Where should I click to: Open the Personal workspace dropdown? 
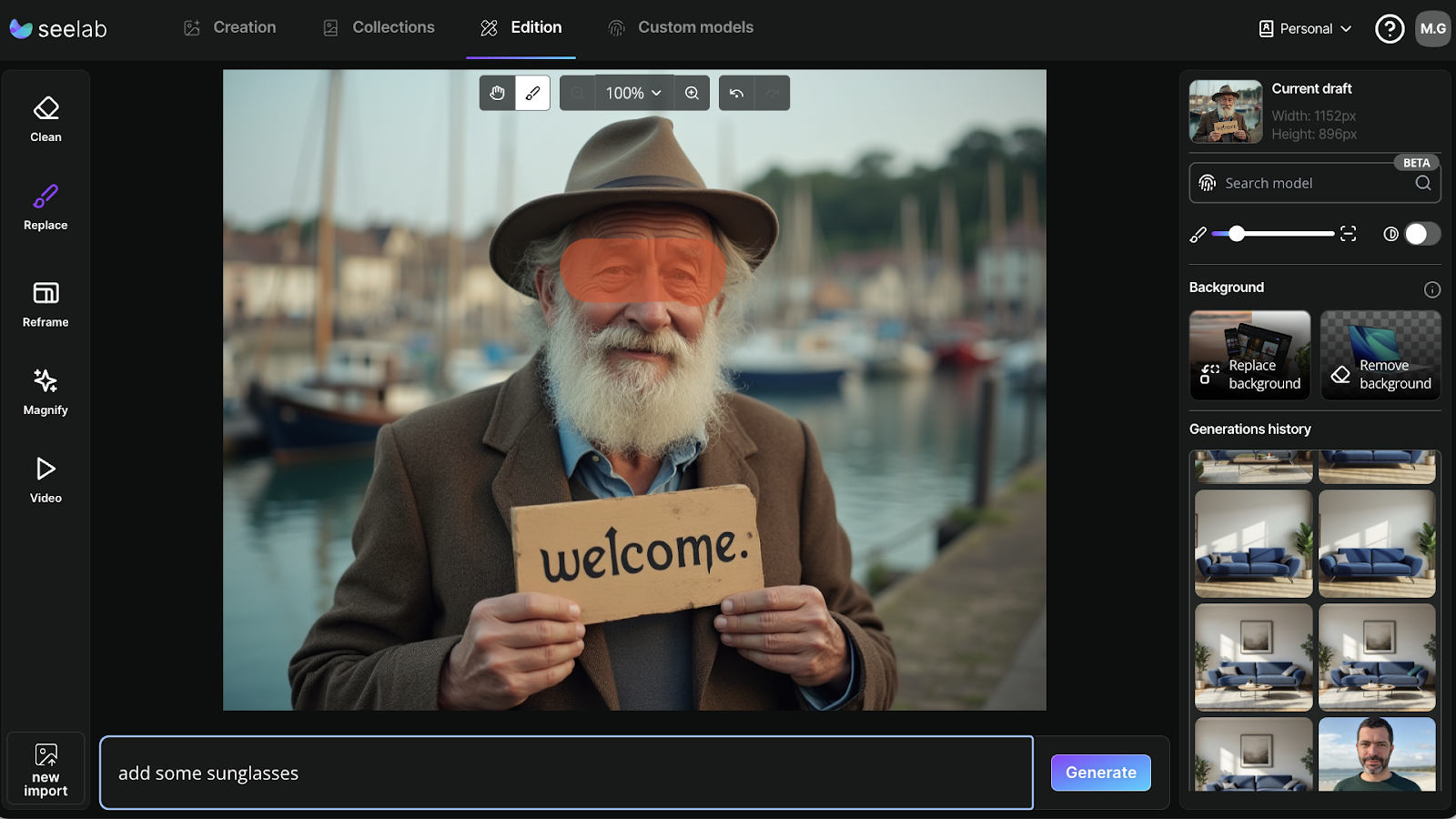1303,28
